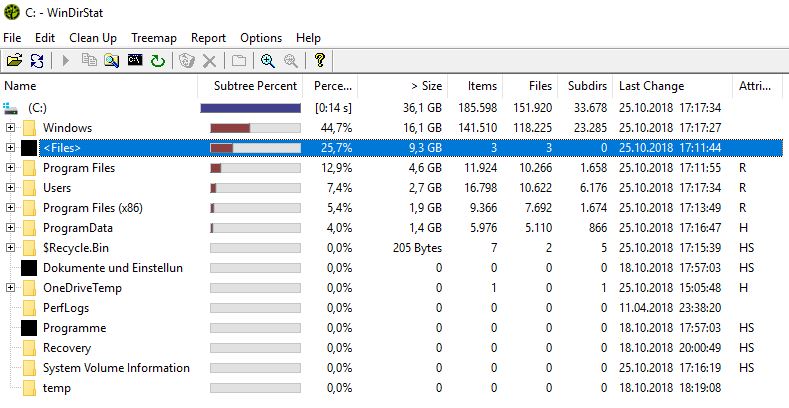Expand the Windows folder node
The height and width of the screenshot is (408, 789).
[11, 128]
